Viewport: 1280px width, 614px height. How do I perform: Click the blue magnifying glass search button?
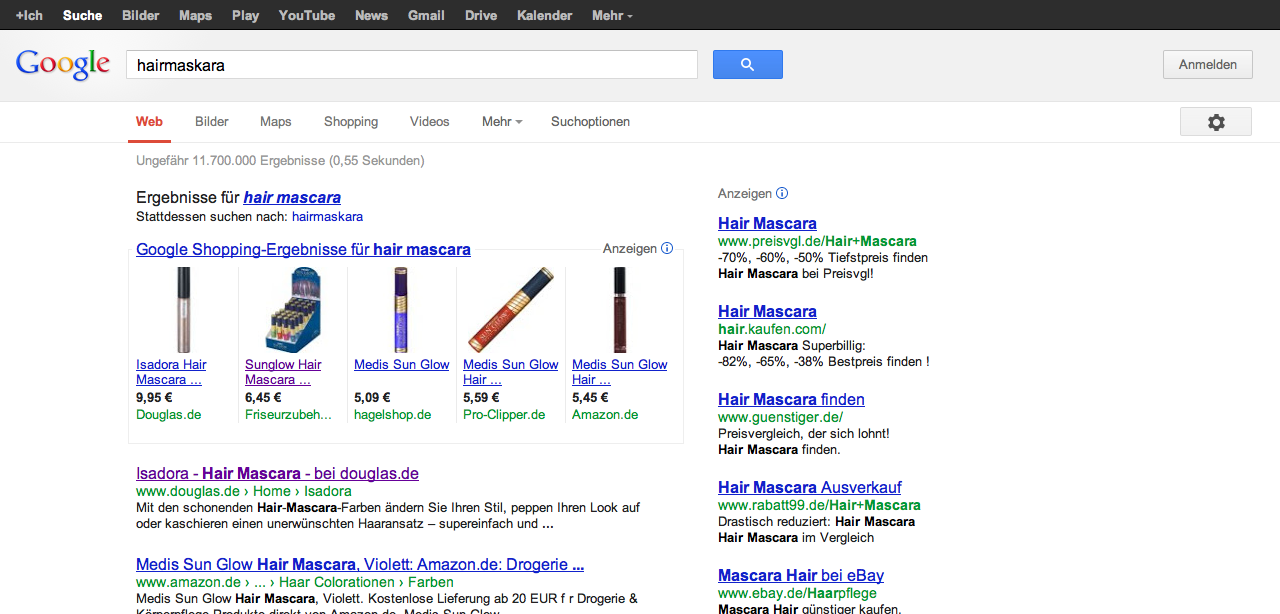[747, 65]
